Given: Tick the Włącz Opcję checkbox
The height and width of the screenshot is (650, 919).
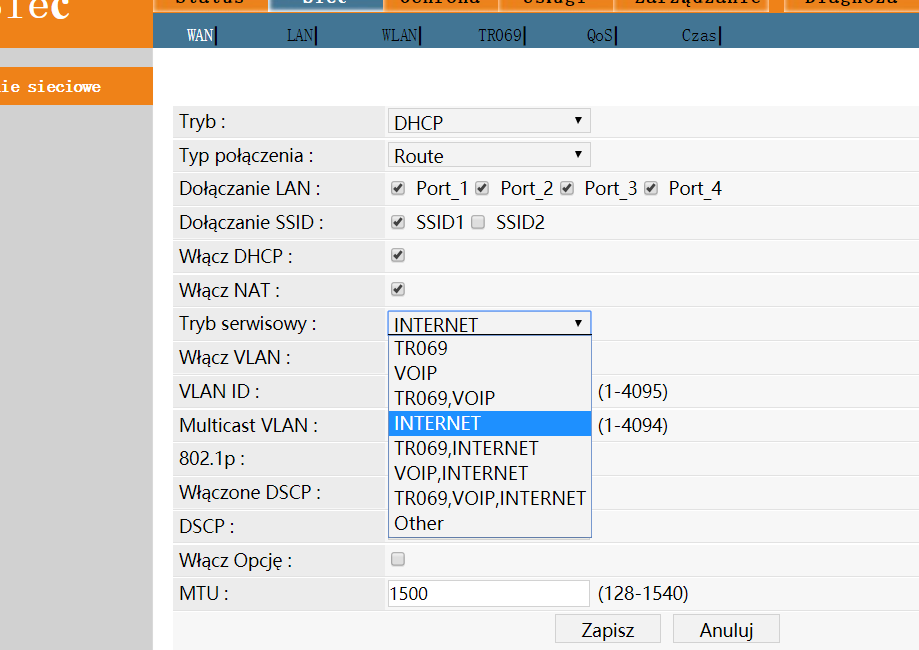Looking at the screenshot, I should point(398,559).
